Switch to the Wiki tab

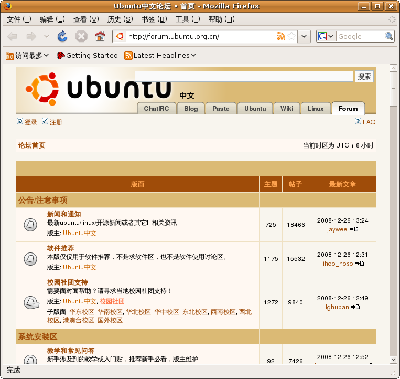tap(287, 109)
